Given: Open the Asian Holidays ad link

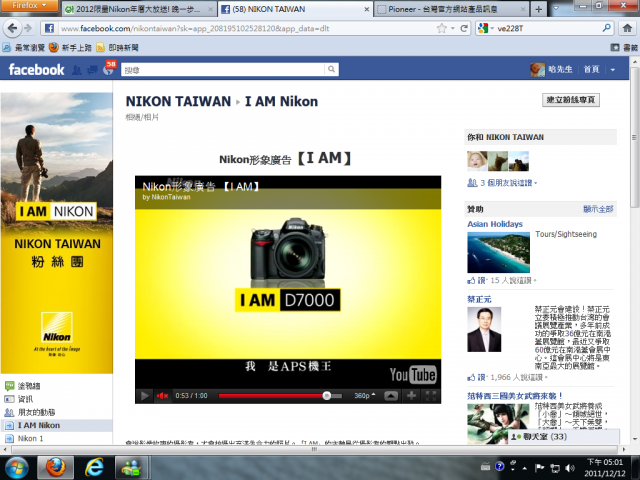Looking at the screenshot, I should pos(495,224).
